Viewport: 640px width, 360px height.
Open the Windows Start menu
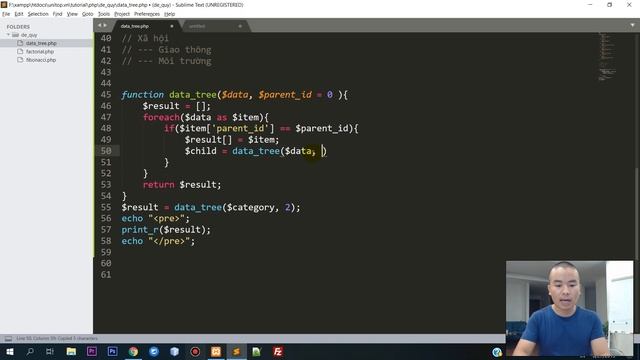9,351
